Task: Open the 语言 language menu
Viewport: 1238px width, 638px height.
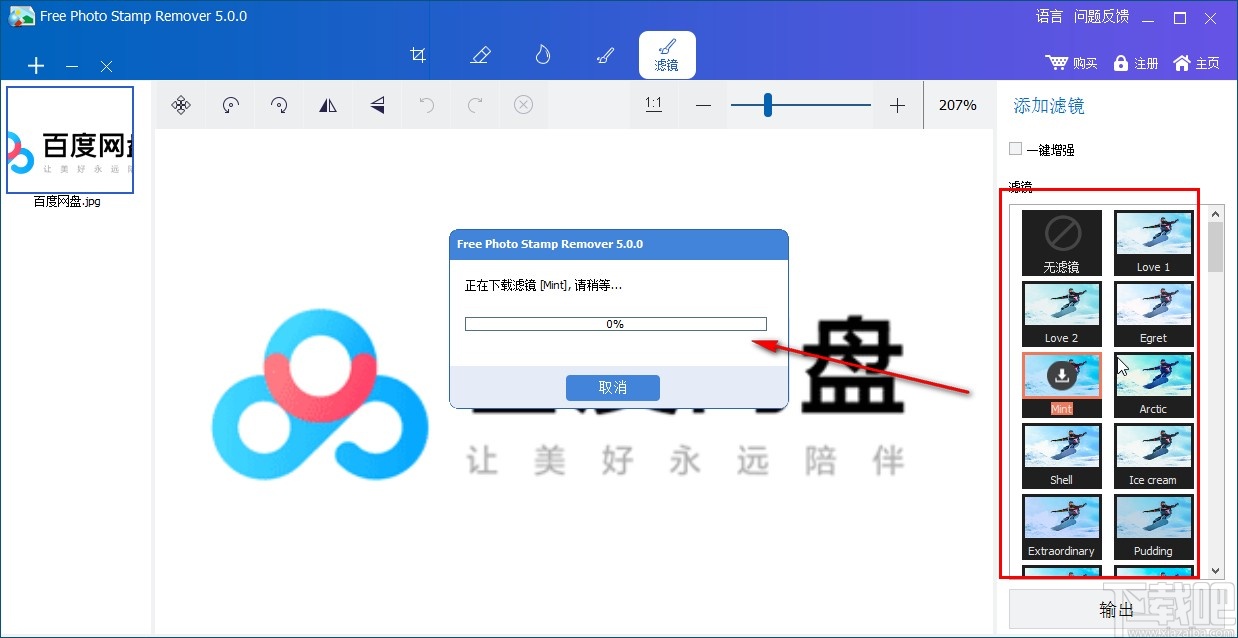Action: [x=1048, y=16]
